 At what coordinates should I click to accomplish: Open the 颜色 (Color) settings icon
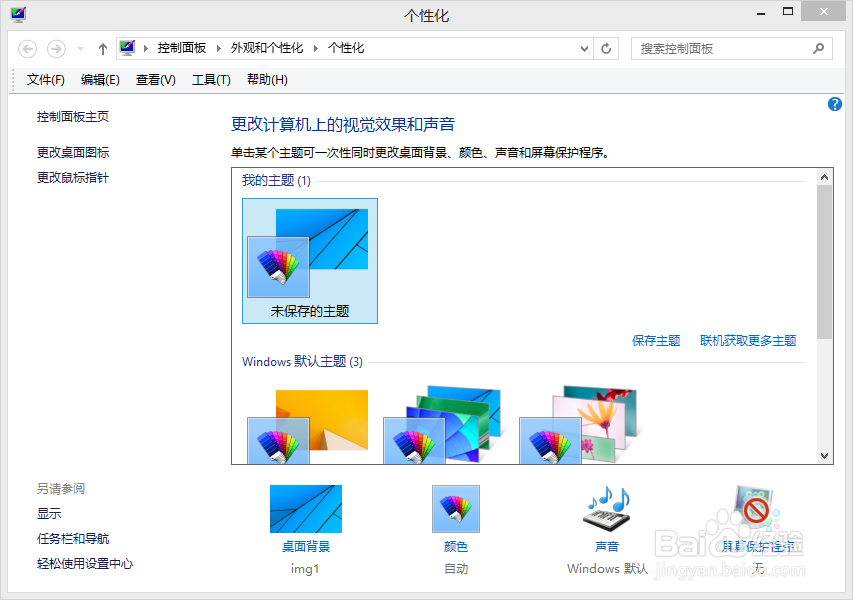[x=455, y=508]
